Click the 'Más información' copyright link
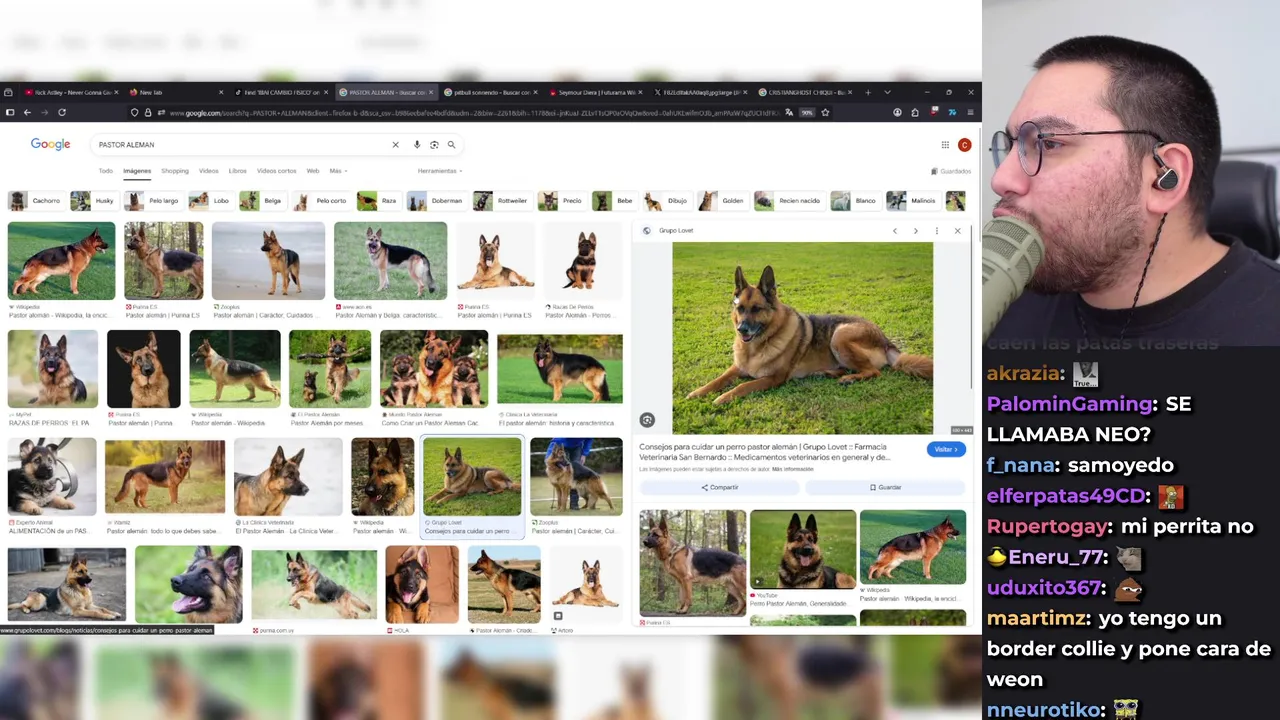1280x720 pixels. pos(792,469)
